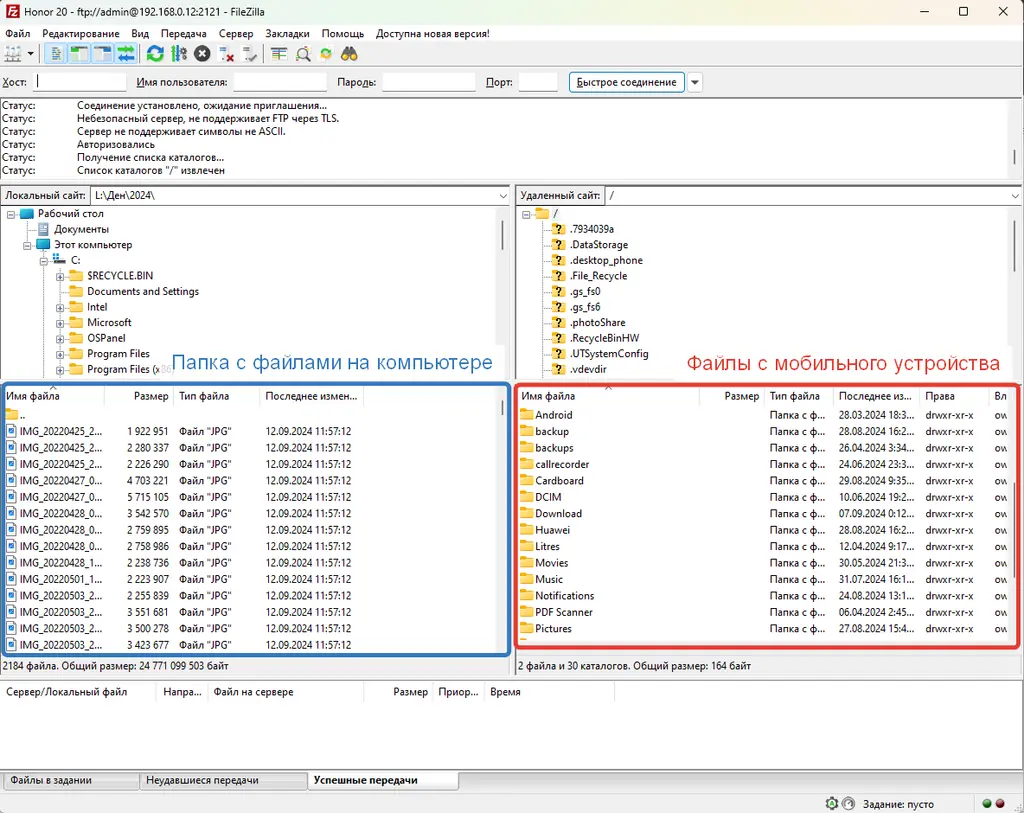Expand the Intel folder node
Viewport: 1024px width, 813px height.
click(x=60, y=308)
